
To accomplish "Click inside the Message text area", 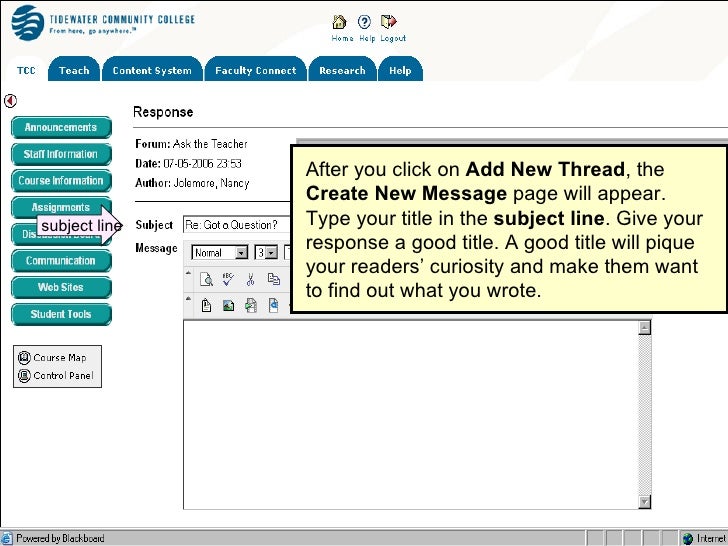I will (x=411, y=415).
